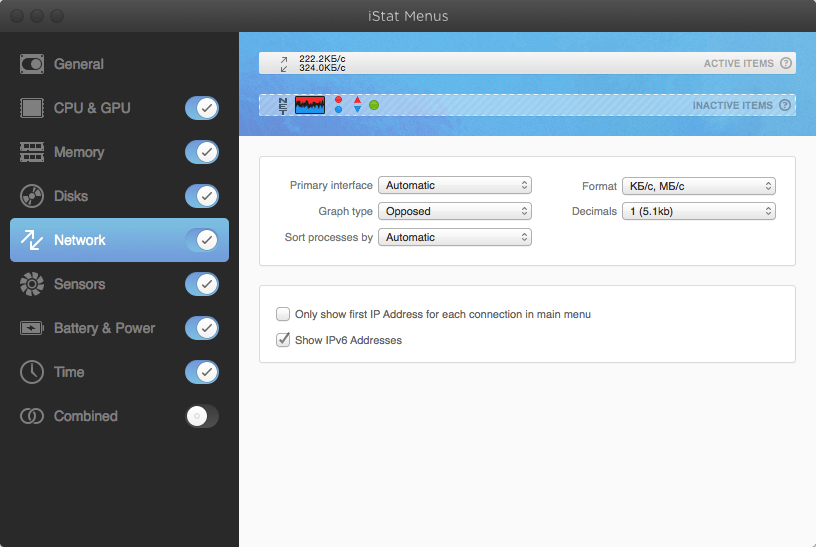Select the red and blue triangles item
816x547 pixels.
tap(357, 105)
